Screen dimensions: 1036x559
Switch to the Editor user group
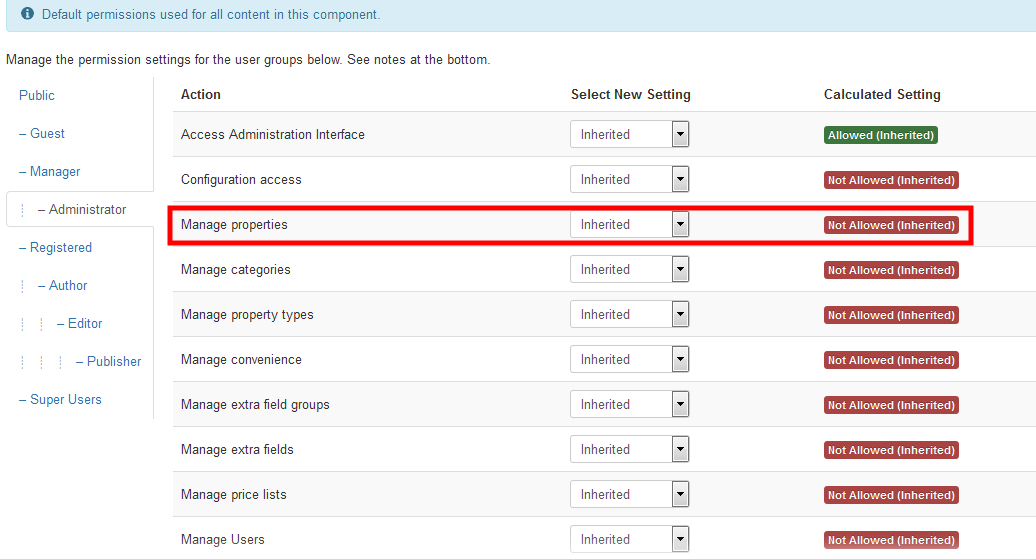click(79, 324)
